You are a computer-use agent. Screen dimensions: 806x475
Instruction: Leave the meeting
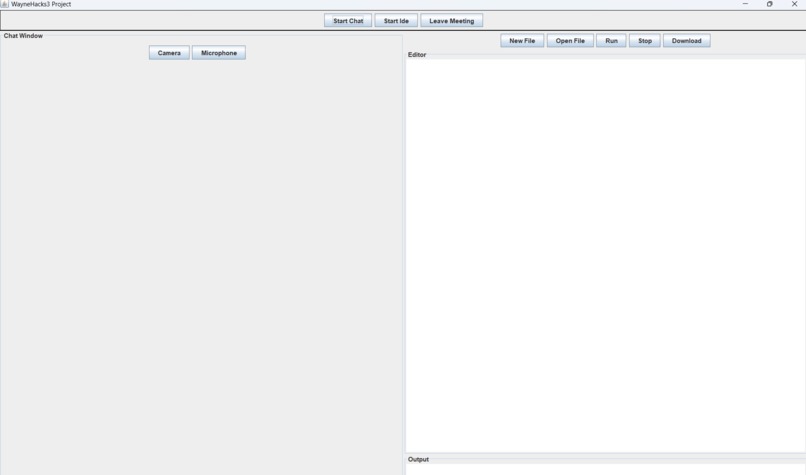451,21
